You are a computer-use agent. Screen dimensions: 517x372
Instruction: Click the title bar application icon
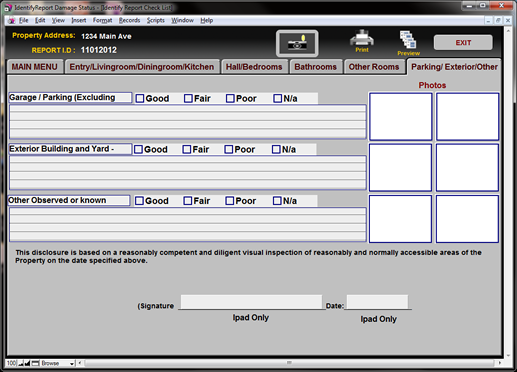click(8, 7)
